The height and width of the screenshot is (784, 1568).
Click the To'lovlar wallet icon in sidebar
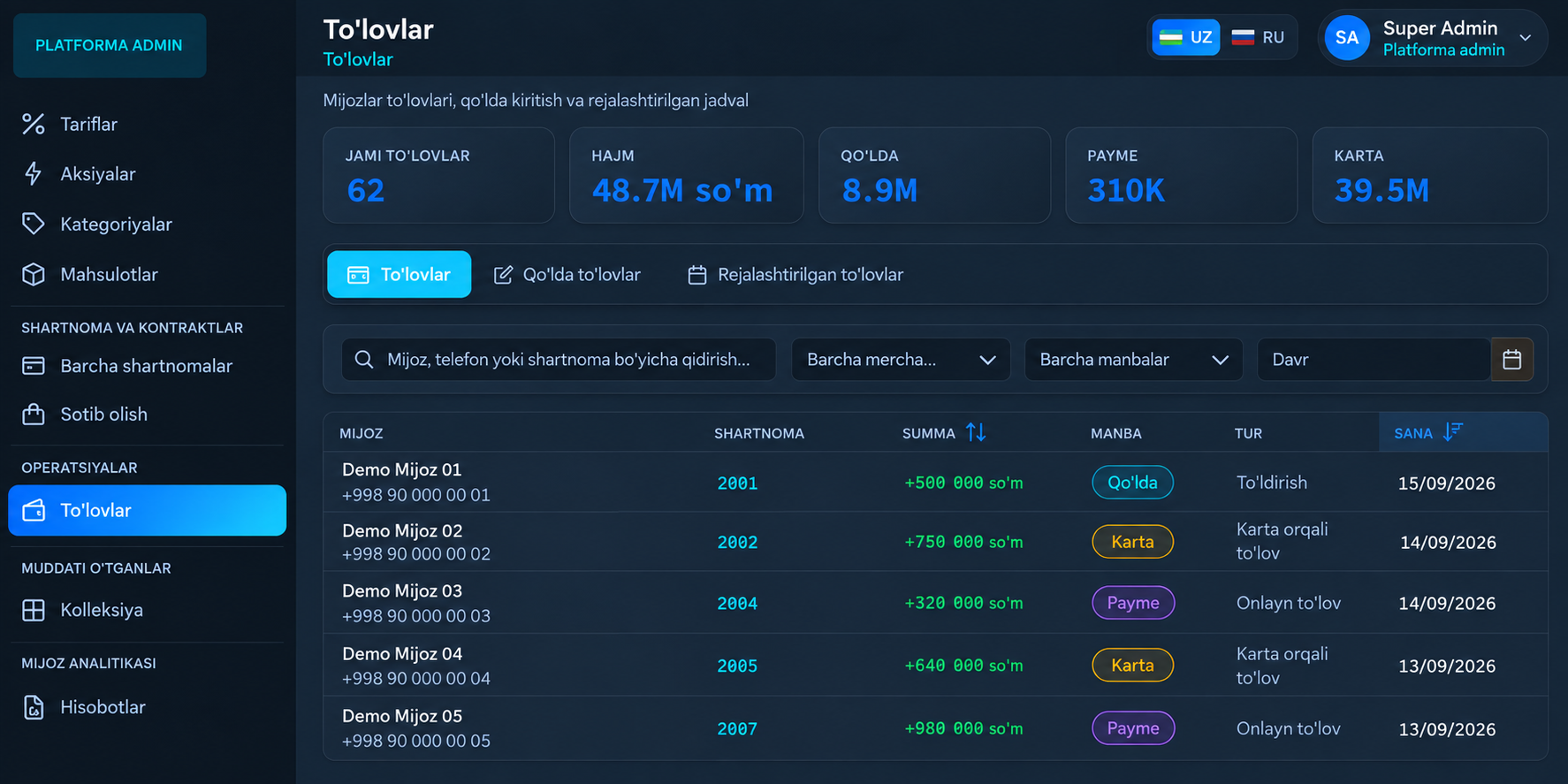click(34, 511)
